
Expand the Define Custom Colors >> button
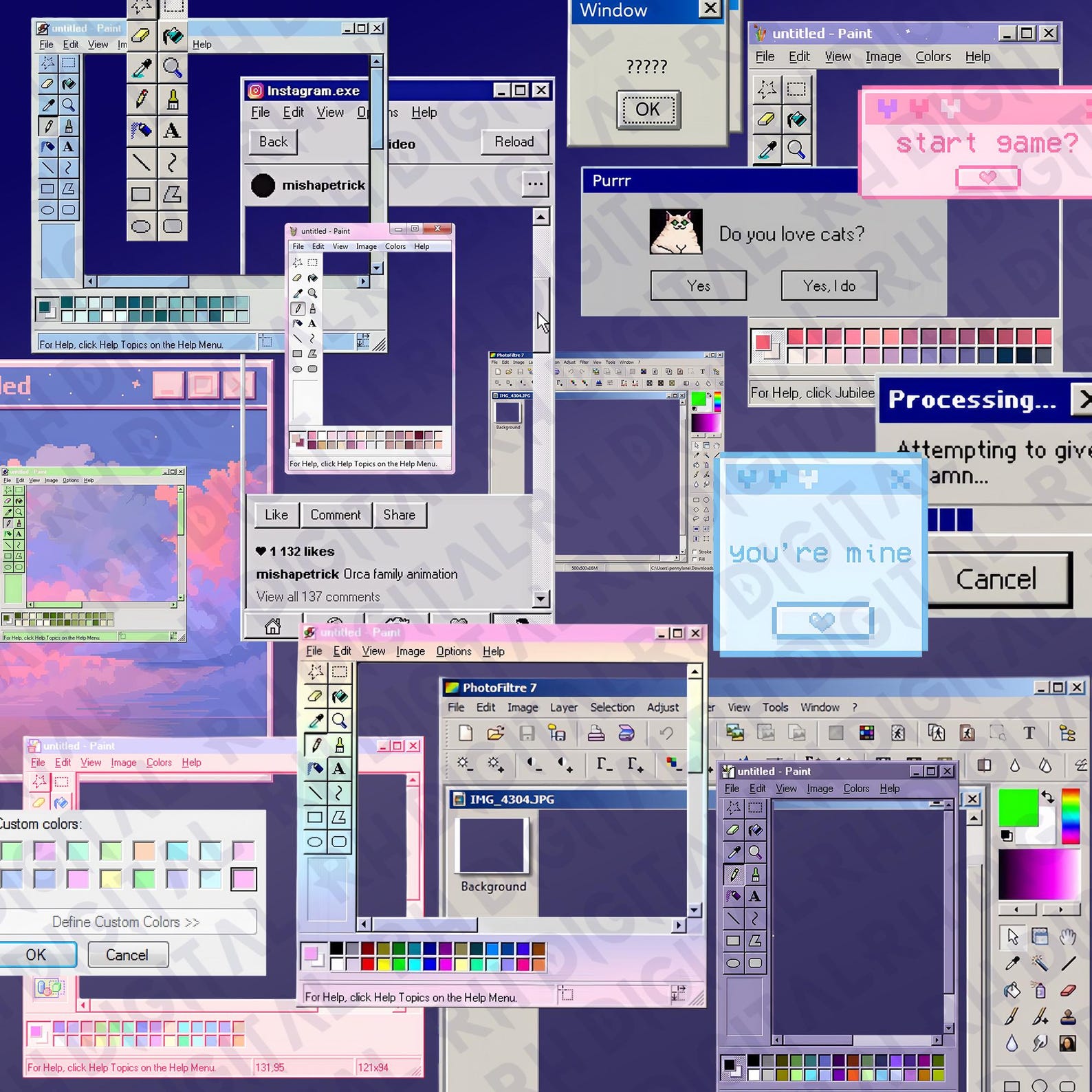pyautogui.click(x=127, y=921)
